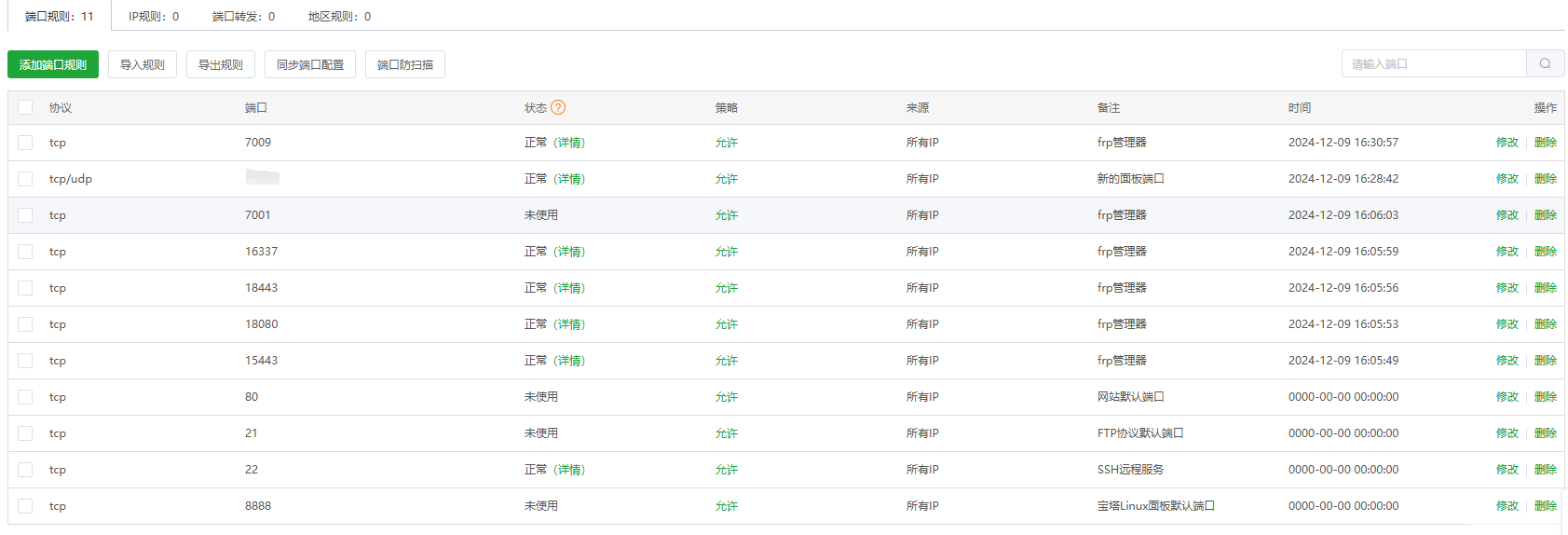The width and height of the screenshot is (1568, 535).
Task: Check the box for port 80 row
Action: tap(25, 397)
